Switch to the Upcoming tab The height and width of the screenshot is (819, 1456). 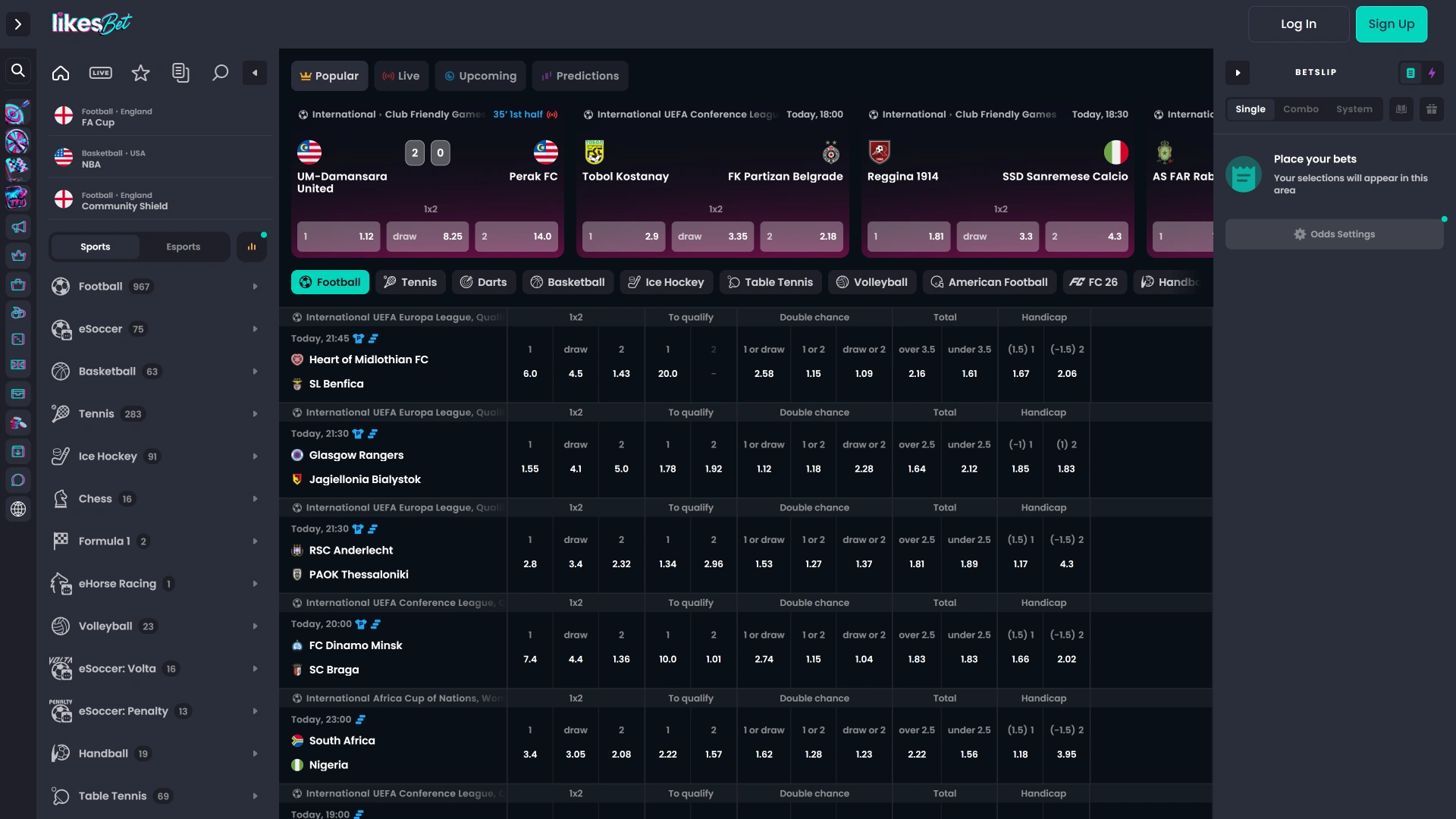480,76
